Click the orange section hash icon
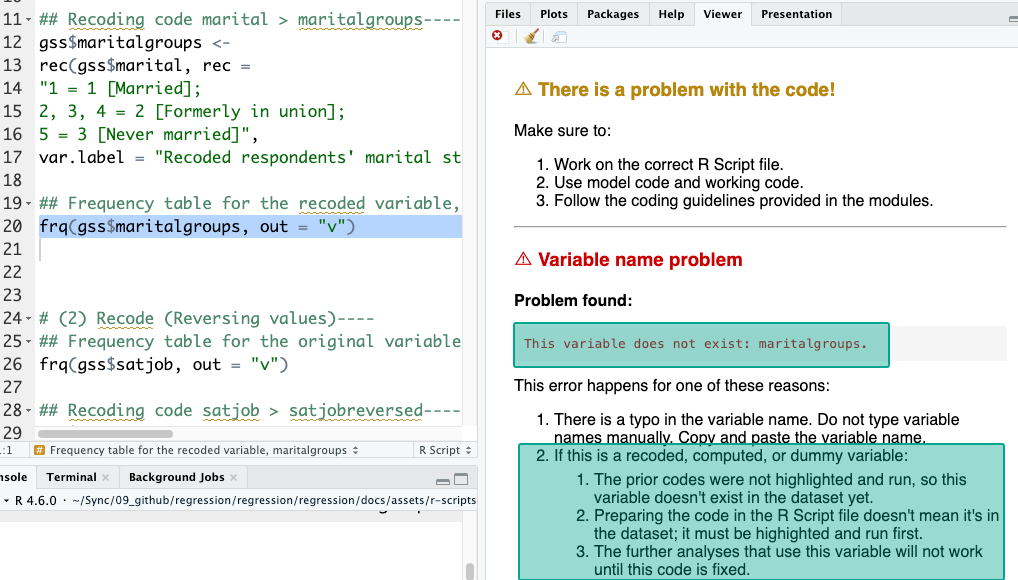Screen dimensions: 1018x580 point(39,450)
